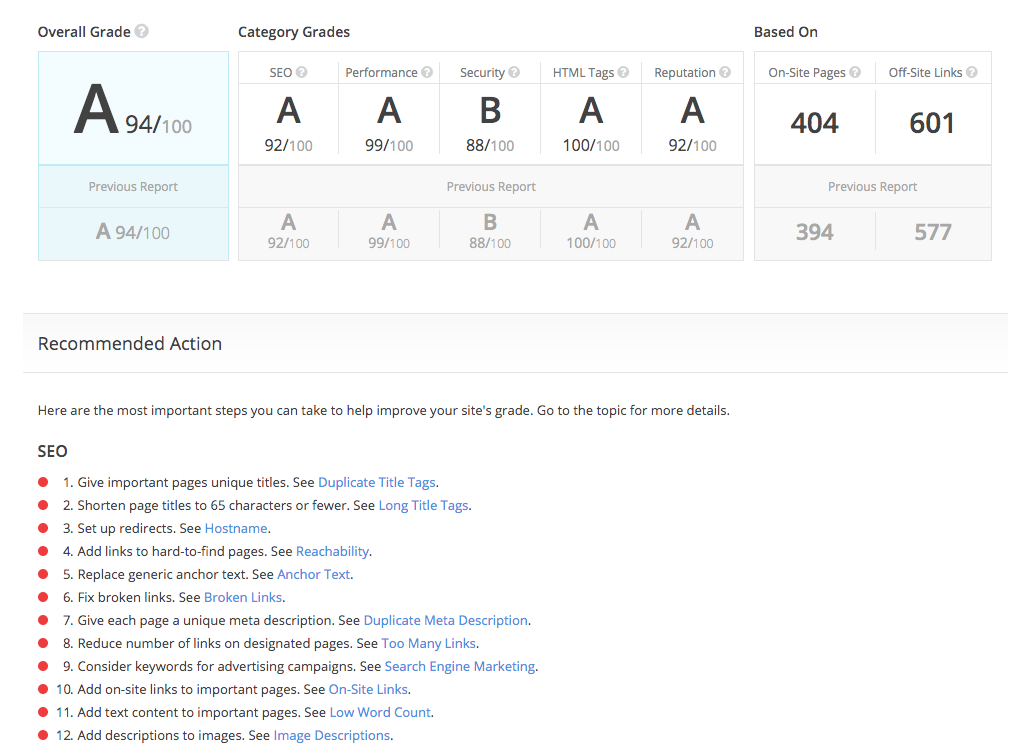The height and width of the screenshot is (756, 1028).
Task: Click help icon next to Off-Site Links
Action: tap(972, 72)
